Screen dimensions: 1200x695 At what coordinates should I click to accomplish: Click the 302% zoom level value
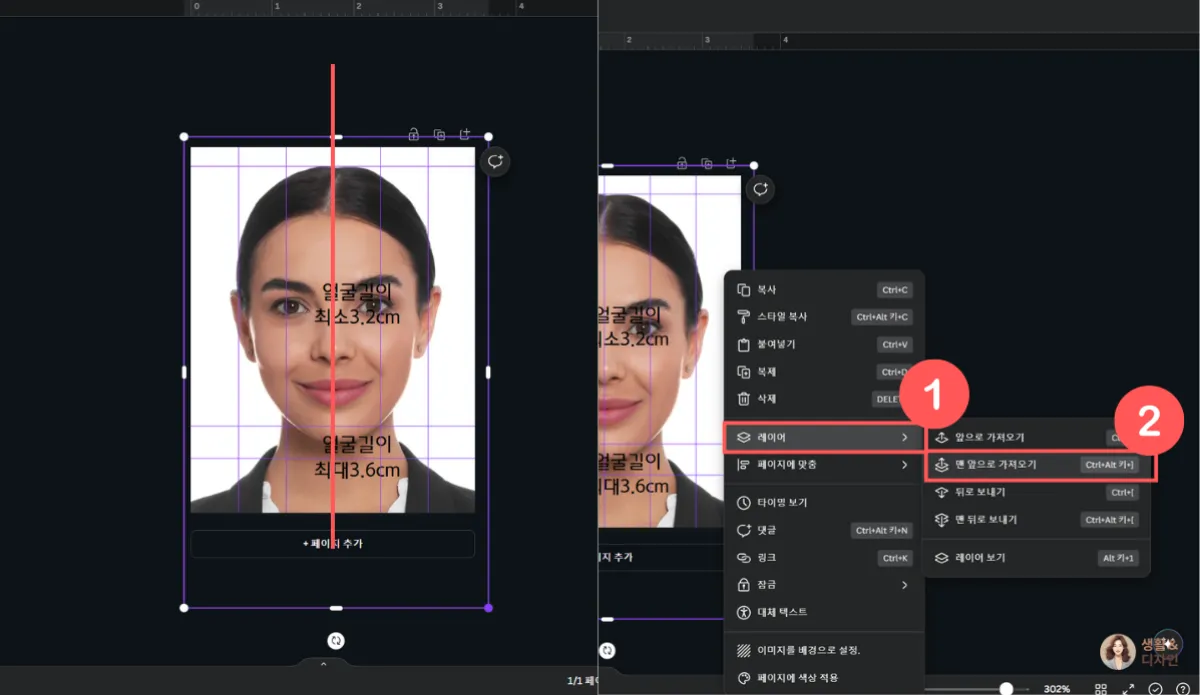[1057, 689]
